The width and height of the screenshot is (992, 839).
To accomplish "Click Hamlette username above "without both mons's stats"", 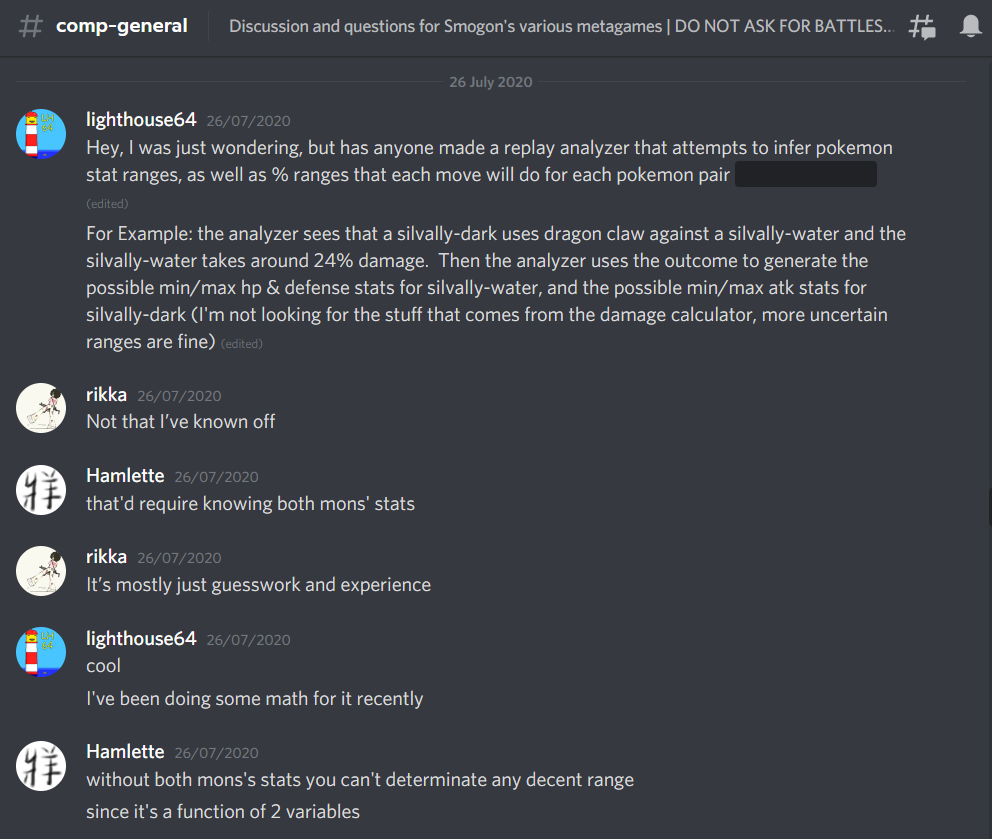I will (x=125, y=752).
